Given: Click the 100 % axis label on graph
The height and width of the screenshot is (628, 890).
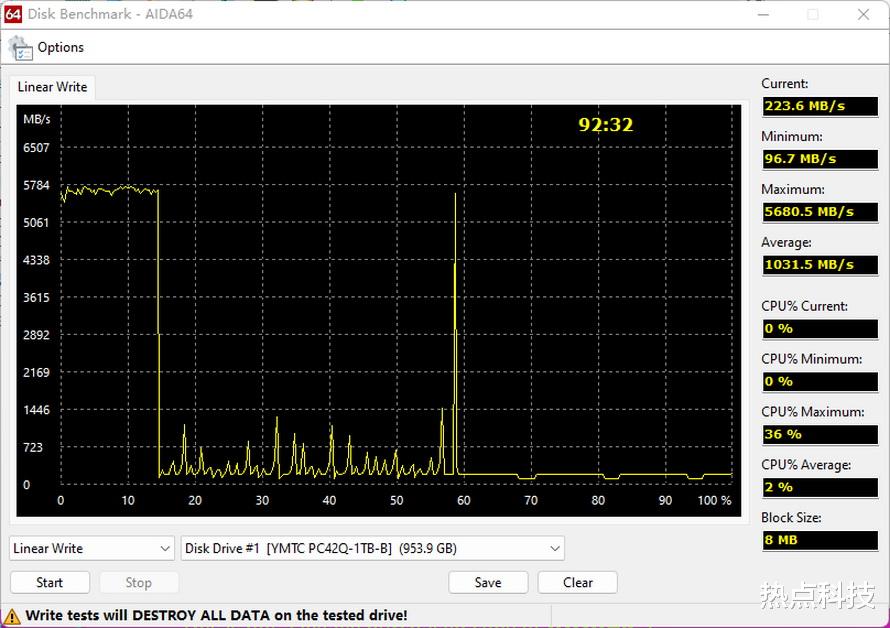Looking at the screenshot, I should point(714,500).
